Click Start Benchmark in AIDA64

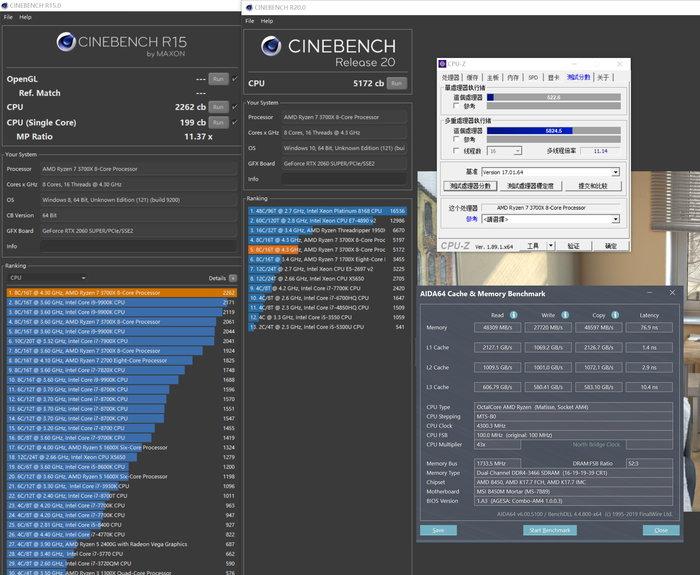click(550, 530)
